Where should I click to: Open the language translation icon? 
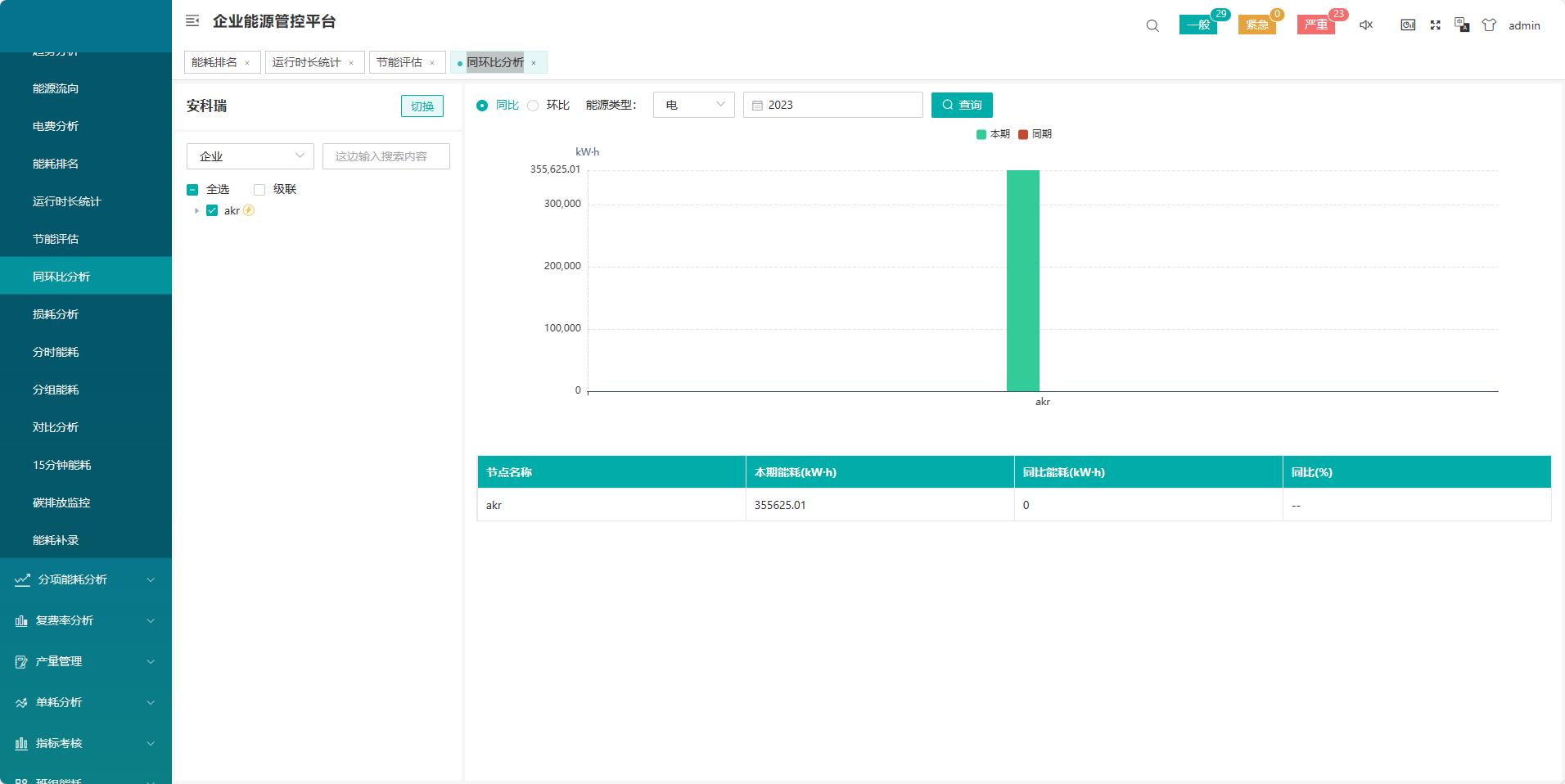1462,25
